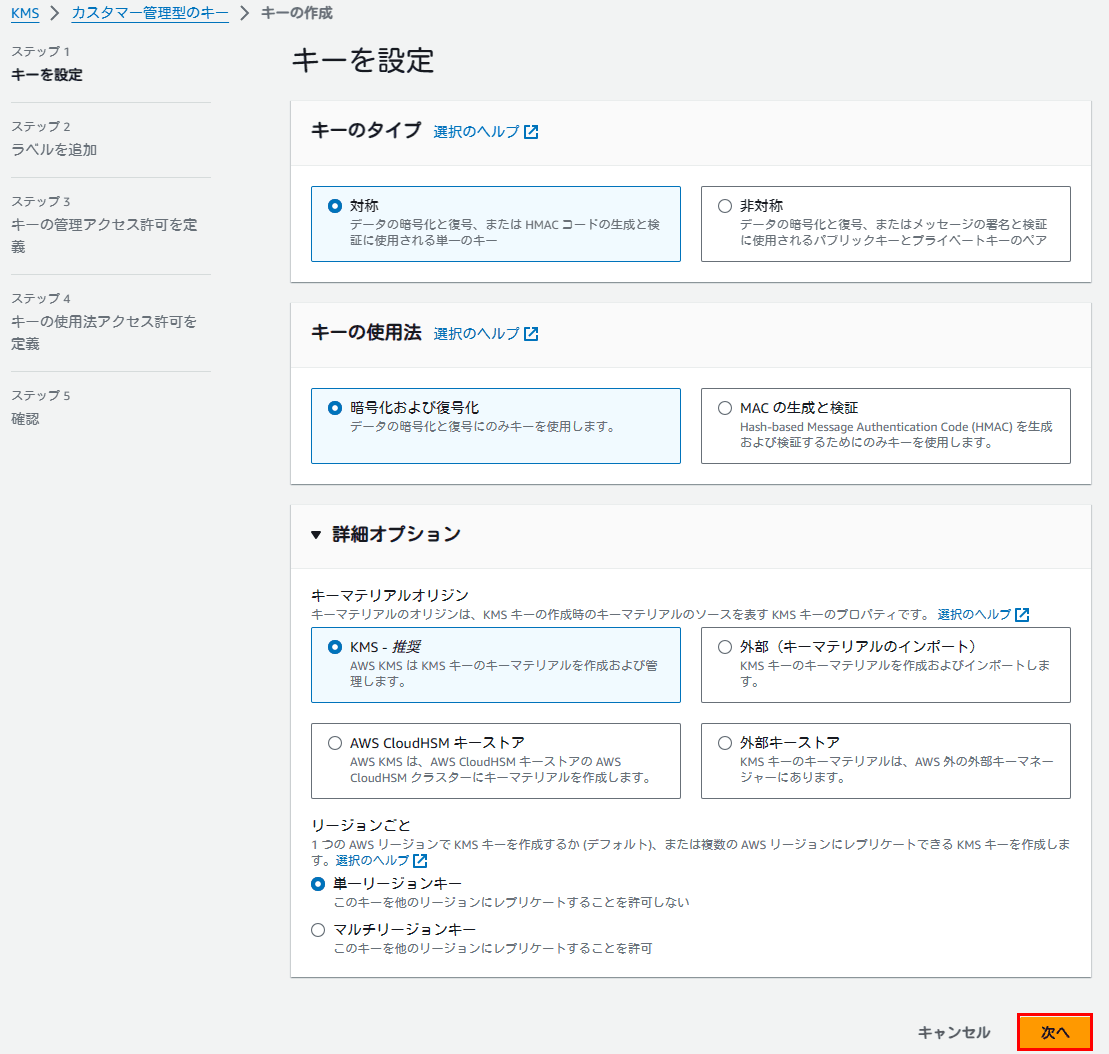The width and height of the screenshot is (1109, 1054).
Task: Click the キーマテリアルオリジン label
Action: coord(390,595)
